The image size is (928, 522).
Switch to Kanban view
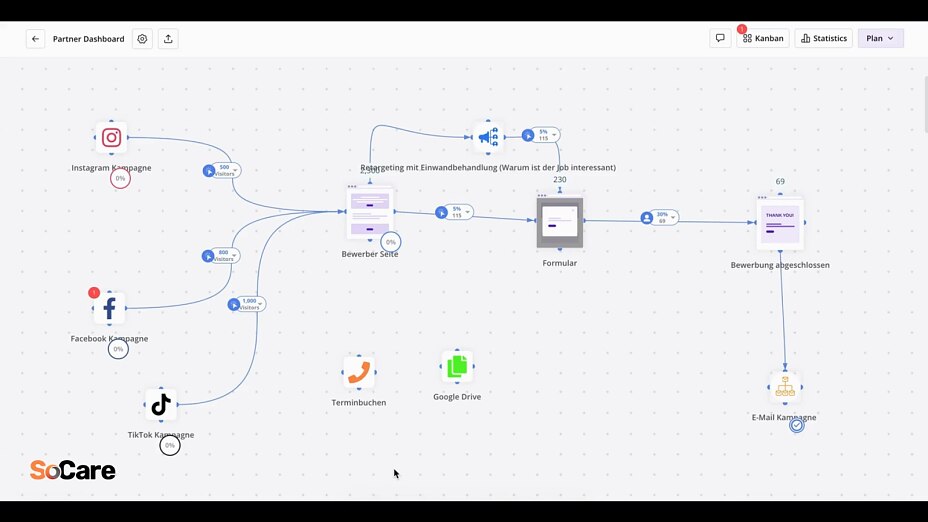[x=763, y=38]
